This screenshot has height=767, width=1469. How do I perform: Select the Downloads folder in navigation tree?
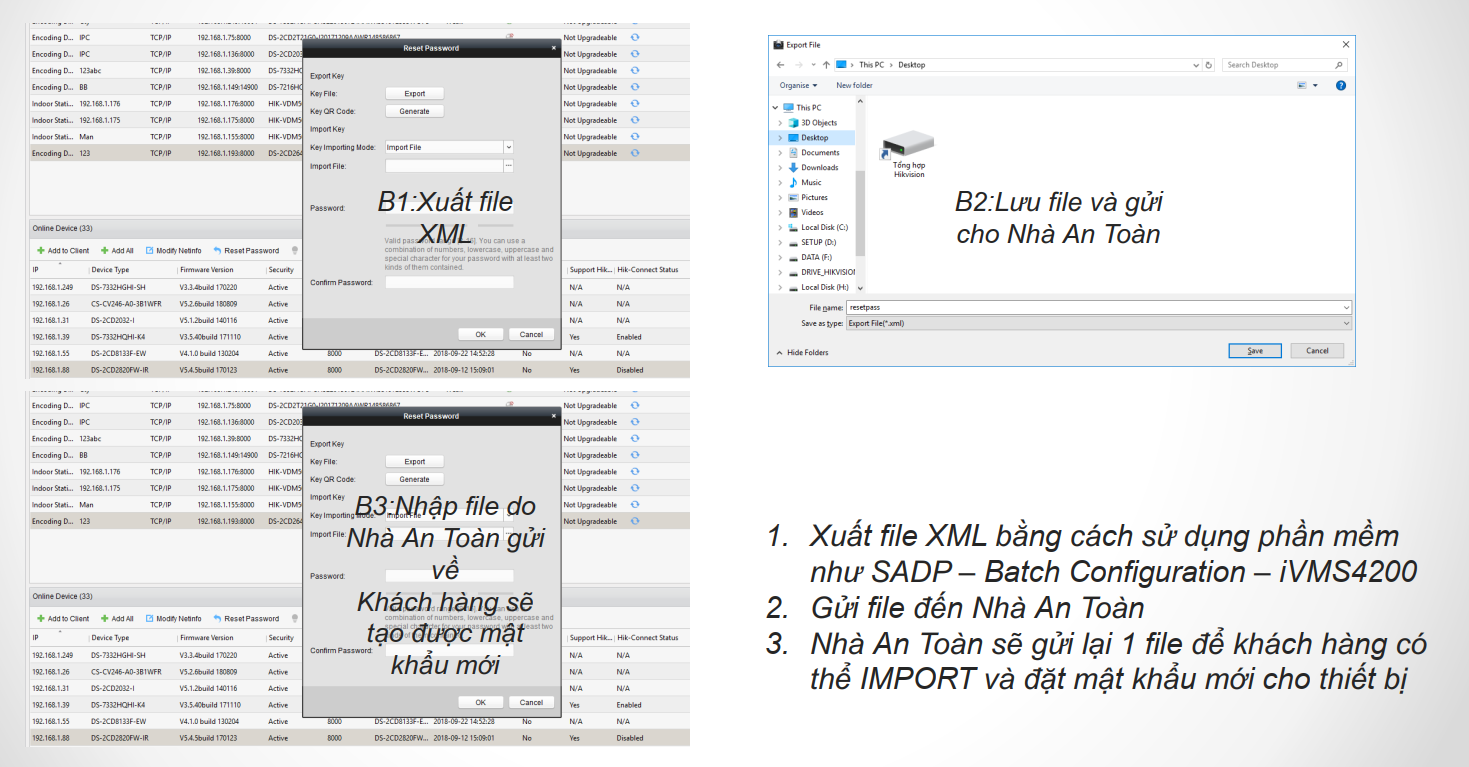click(813, 168)
